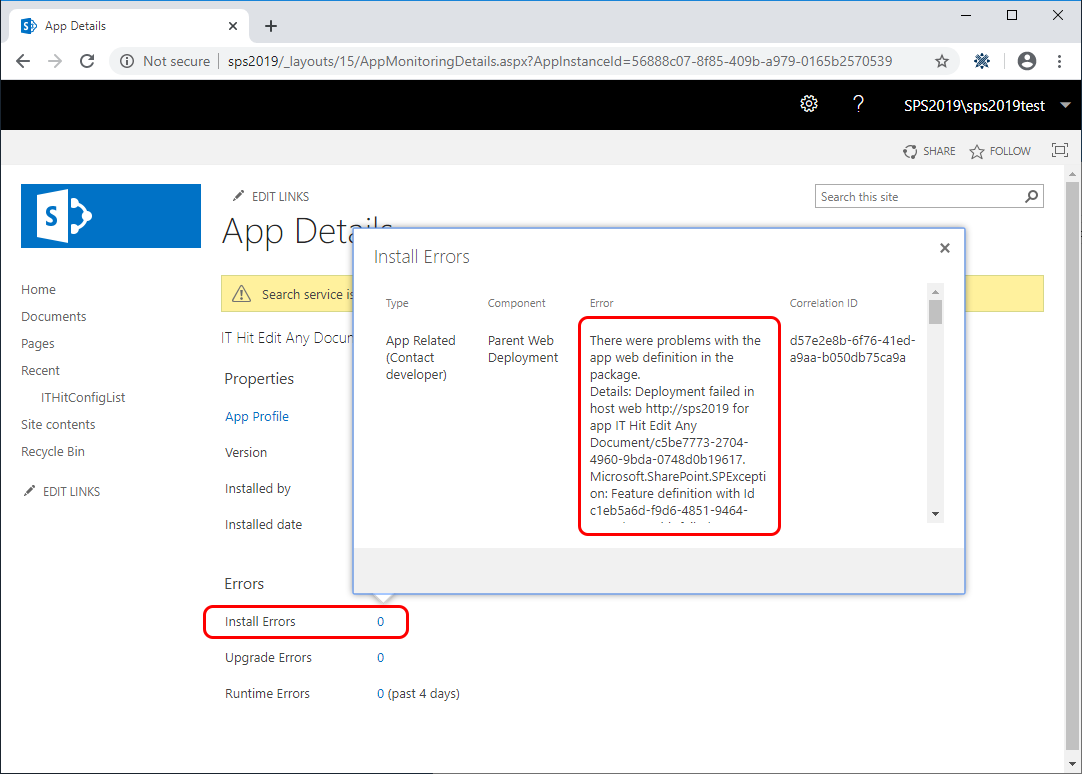Click the Component column header

click(x=516, y=303)
